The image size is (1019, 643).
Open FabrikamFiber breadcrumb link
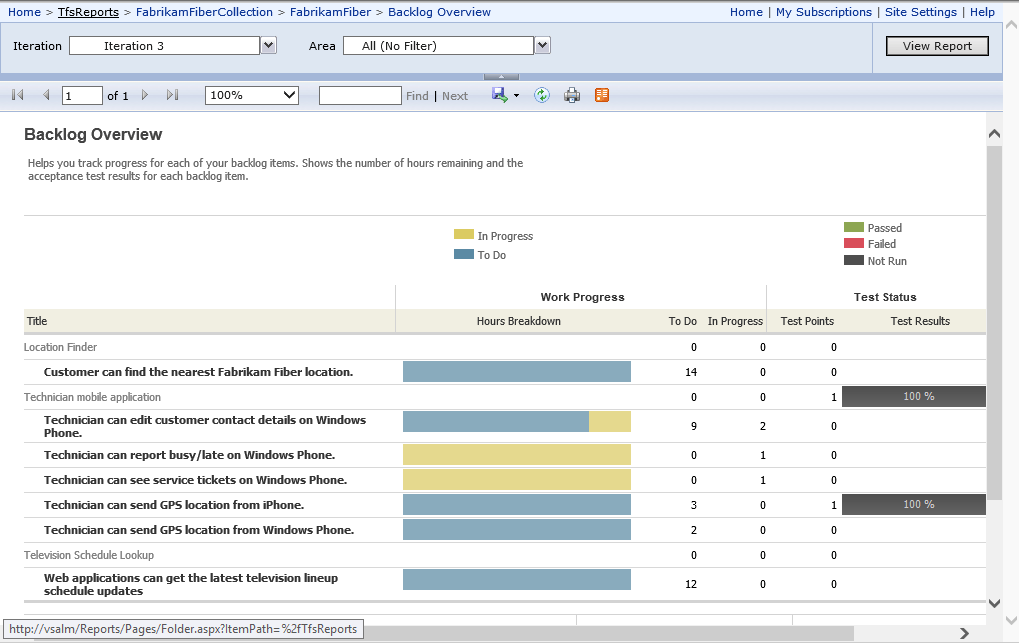tap(330, 12)
